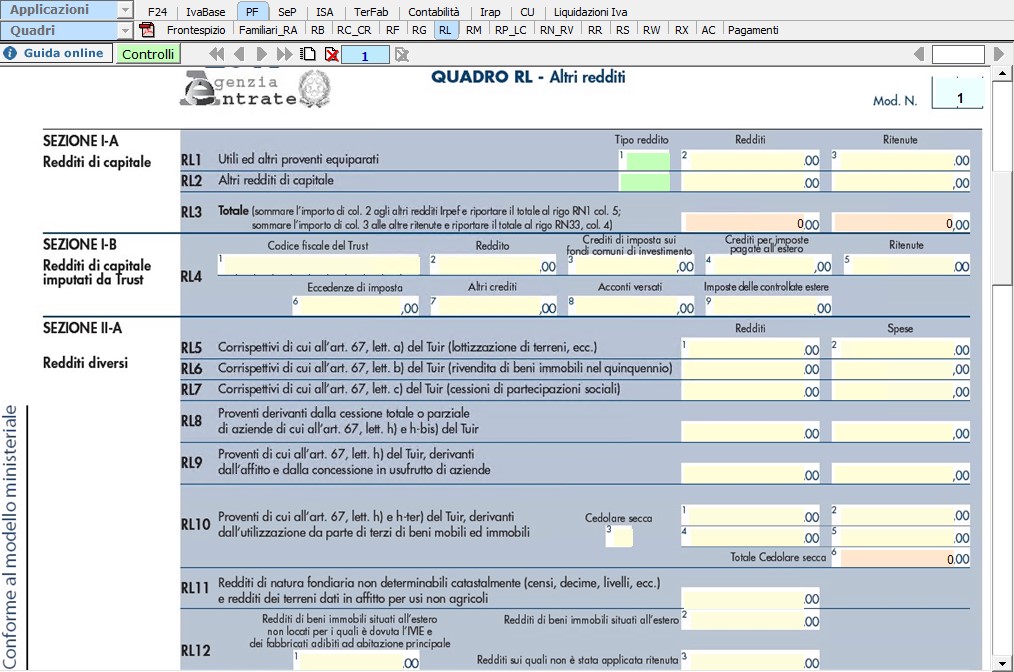Click the RL3 Totale redditi field
Image resolution: width=1014 pixels, height=672 pixels.
click(x=752, y=223)
